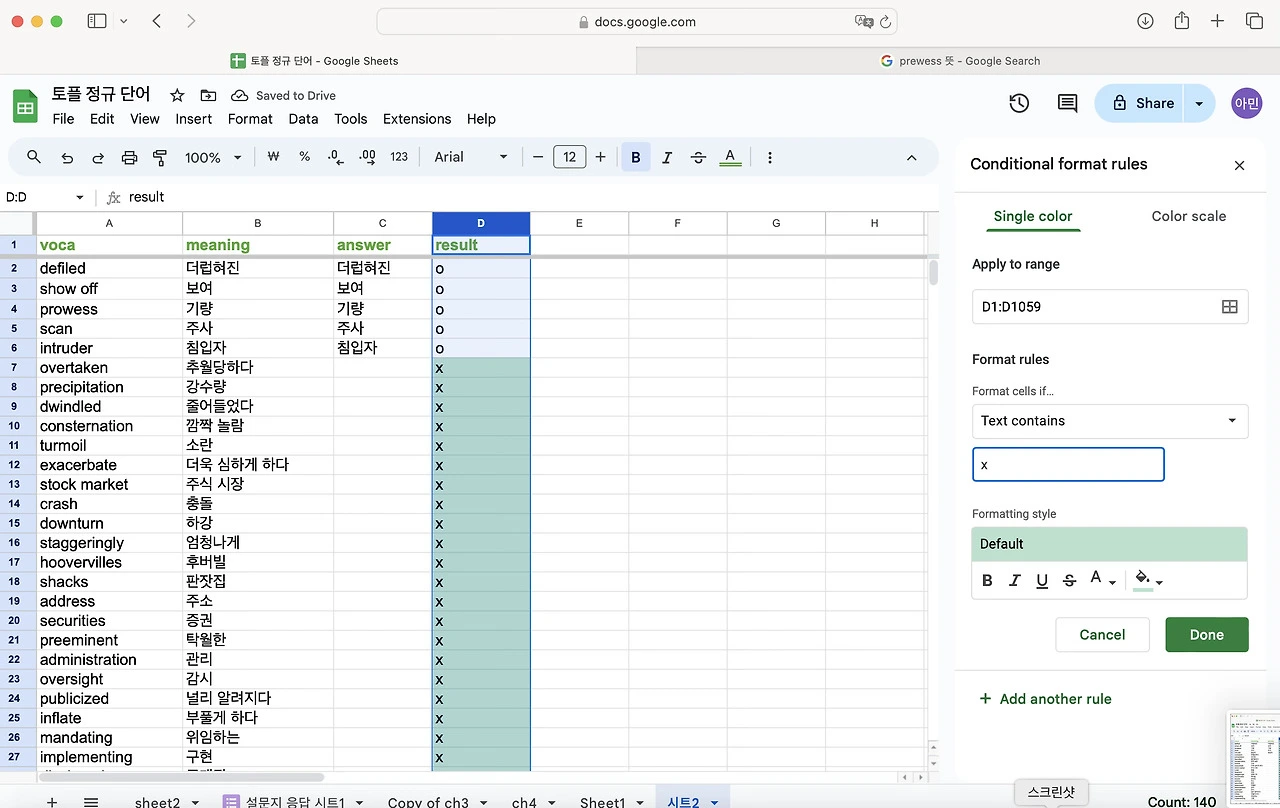This screenshot has height=808, width=1280.
Task: Toggle strikethrough in Formatting style
Action: [1069, 580]
